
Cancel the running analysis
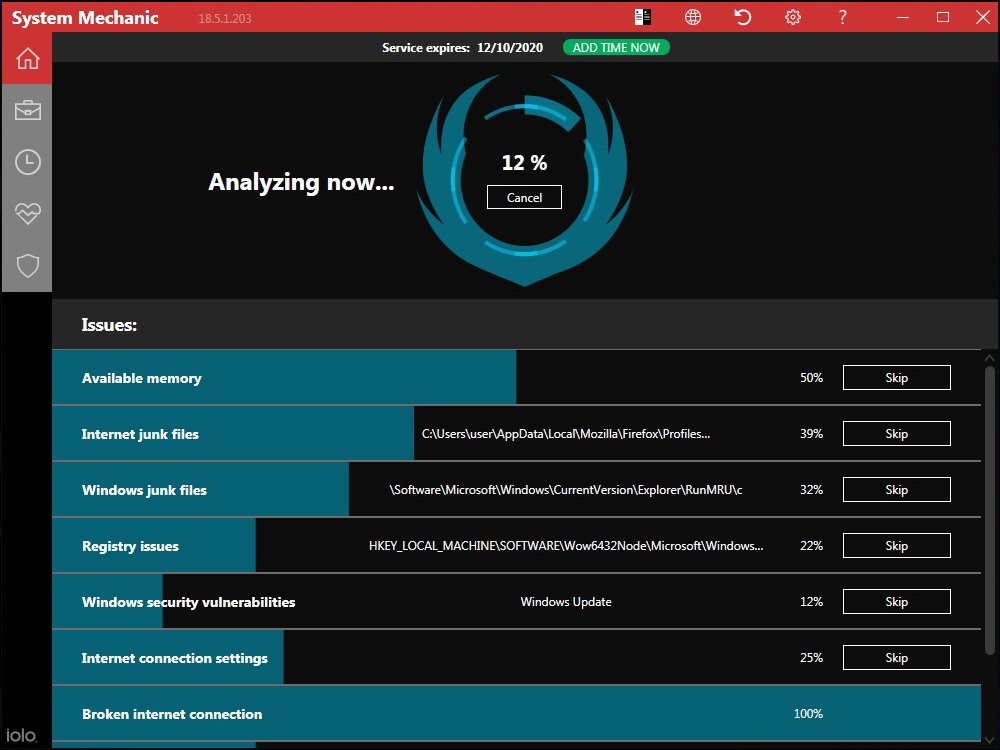[x=524, y=197]
